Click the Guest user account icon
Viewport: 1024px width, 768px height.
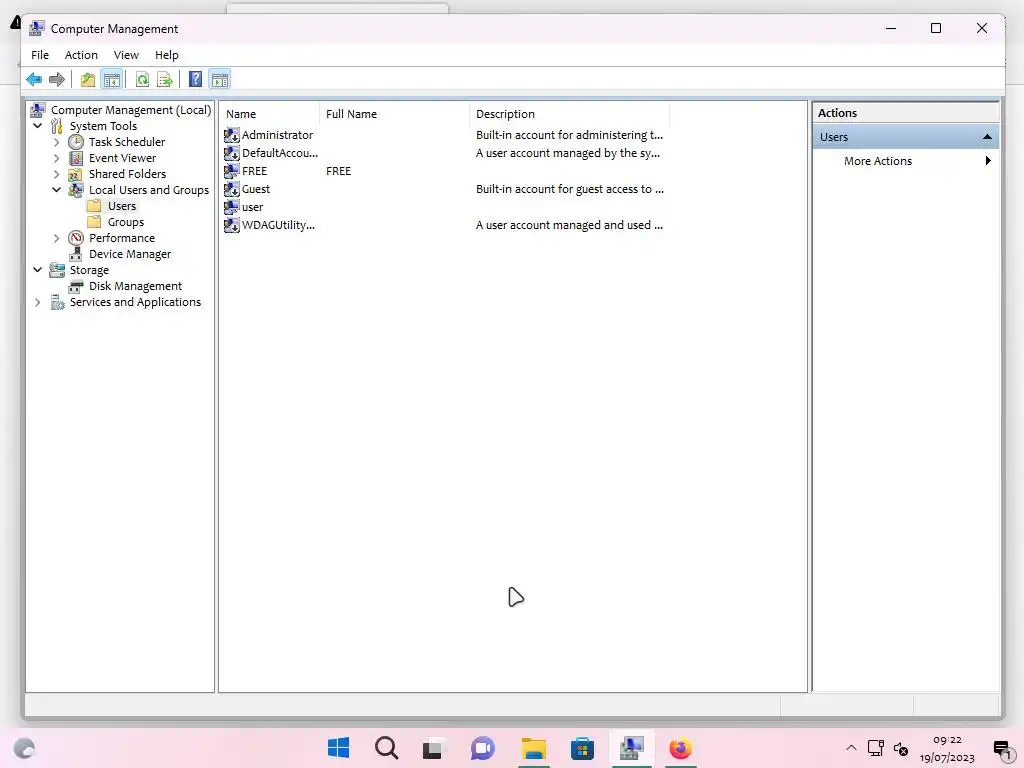point(232,189)
